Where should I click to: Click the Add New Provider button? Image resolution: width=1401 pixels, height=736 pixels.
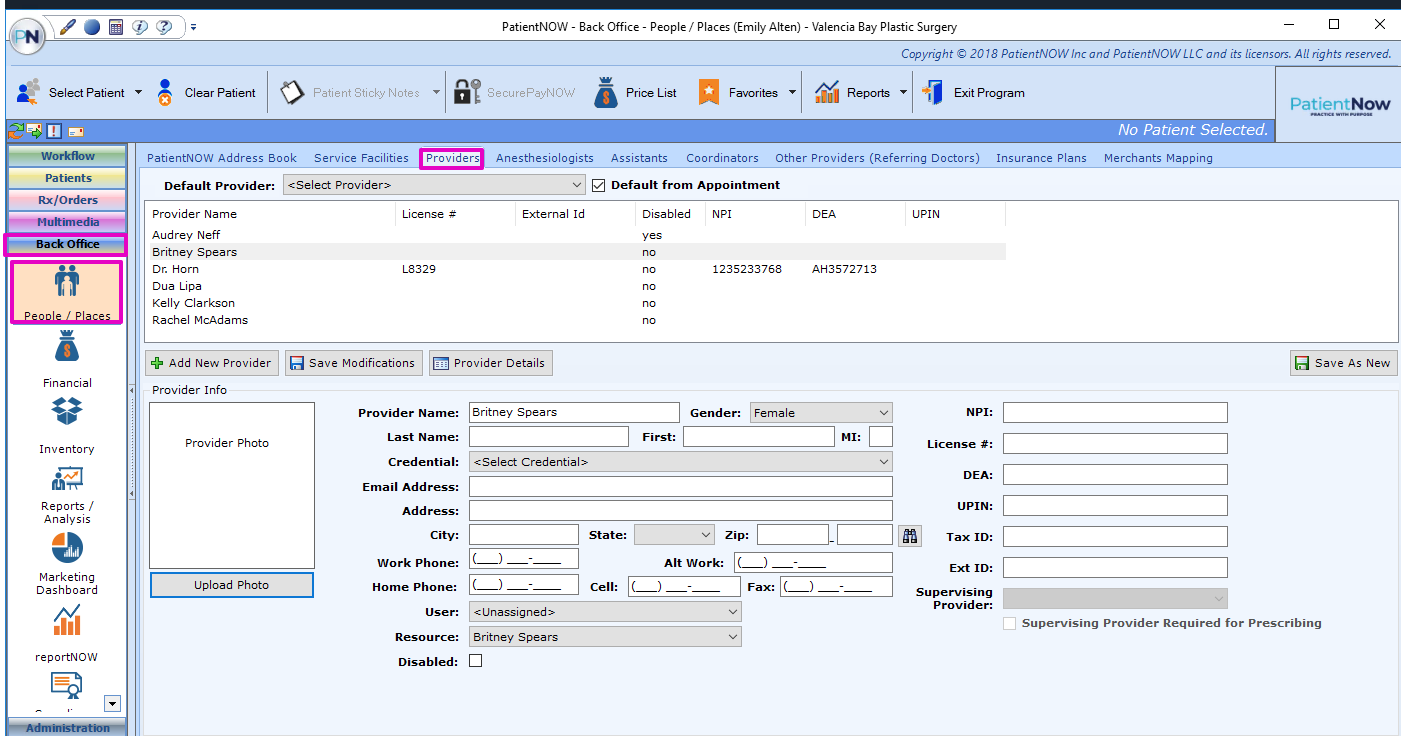211,362
